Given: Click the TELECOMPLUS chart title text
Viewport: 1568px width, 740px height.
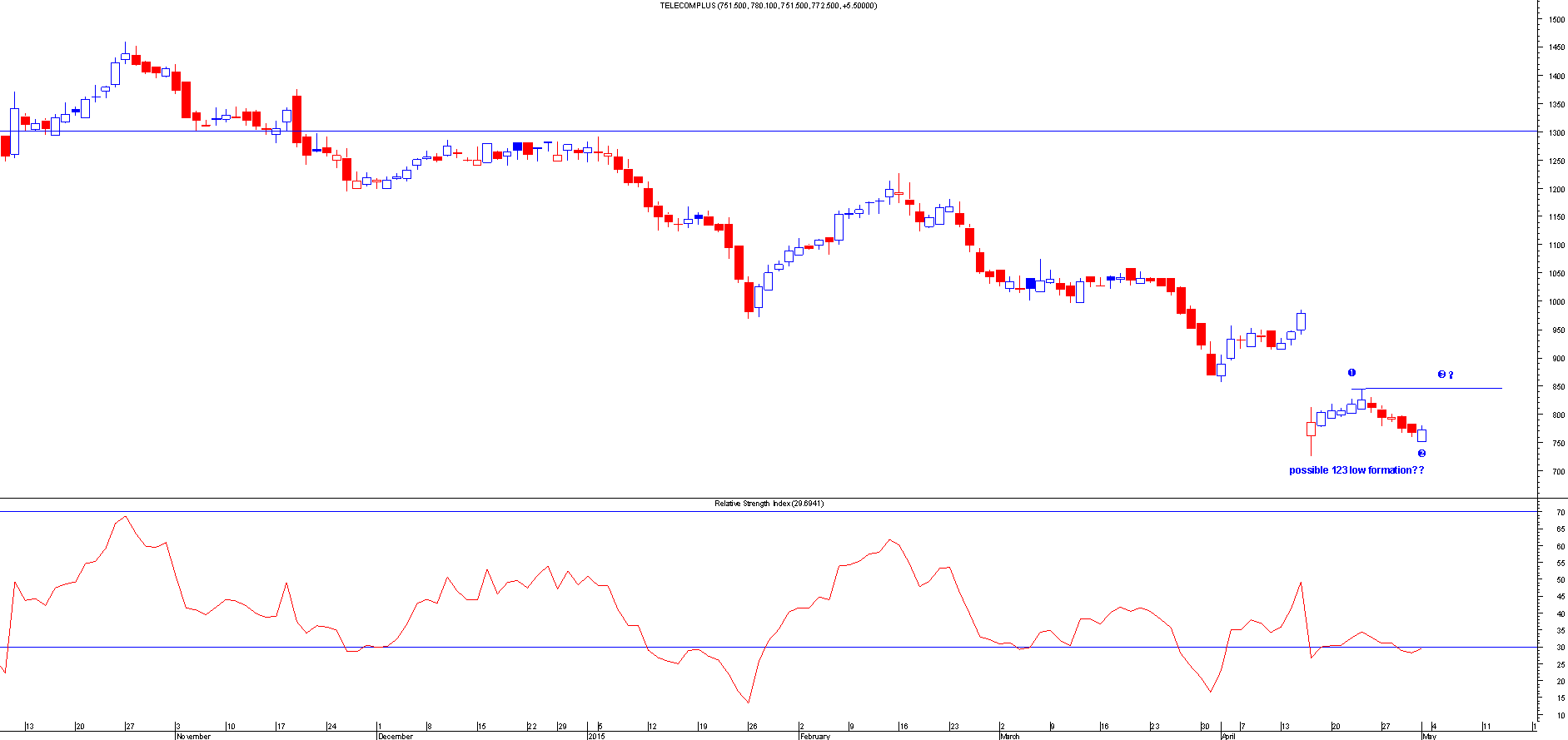Looking at the screenshot, I should coord(768,6).
